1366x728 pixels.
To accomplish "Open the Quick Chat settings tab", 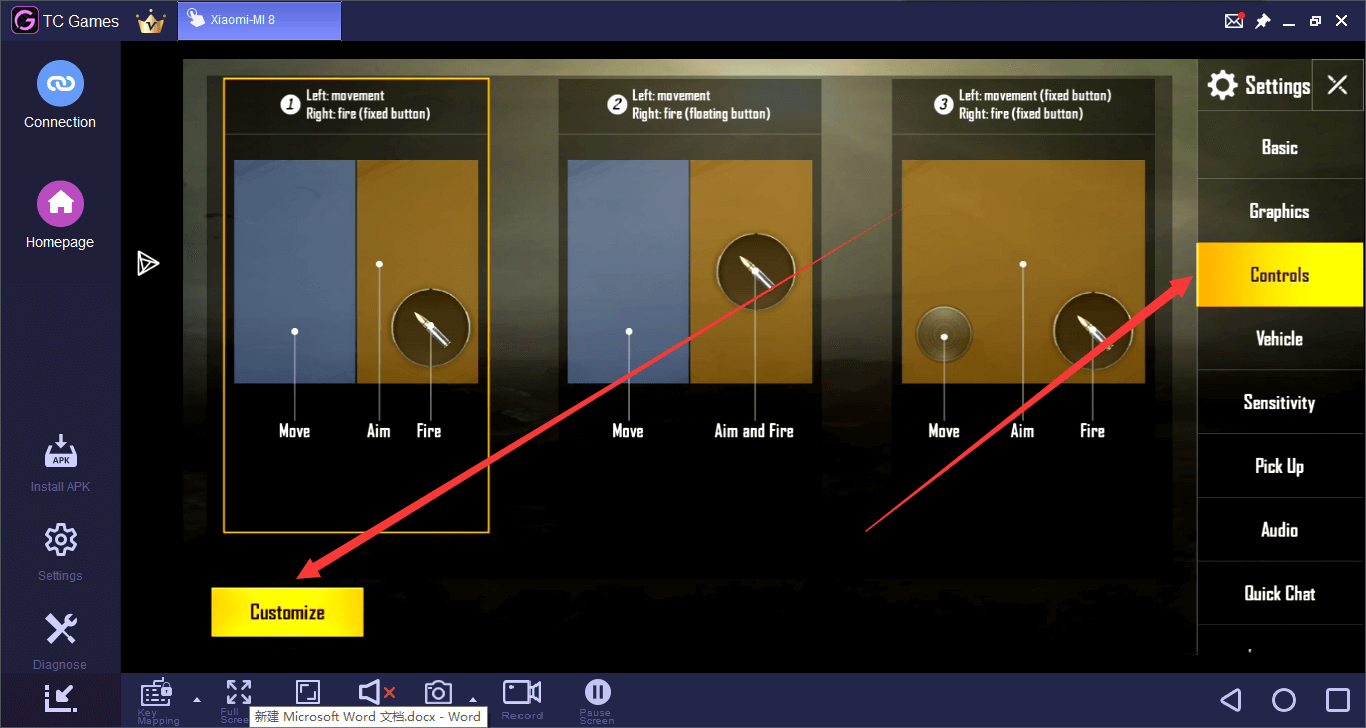I will tap(1280, 593).
